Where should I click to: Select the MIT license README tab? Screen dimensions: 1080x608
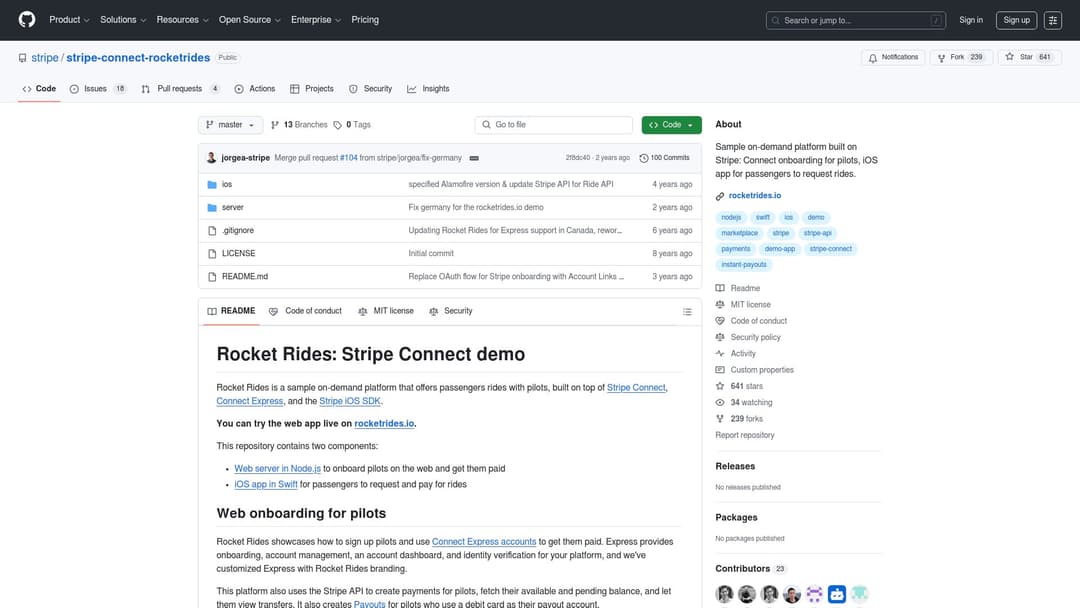[x=386, y=311]
